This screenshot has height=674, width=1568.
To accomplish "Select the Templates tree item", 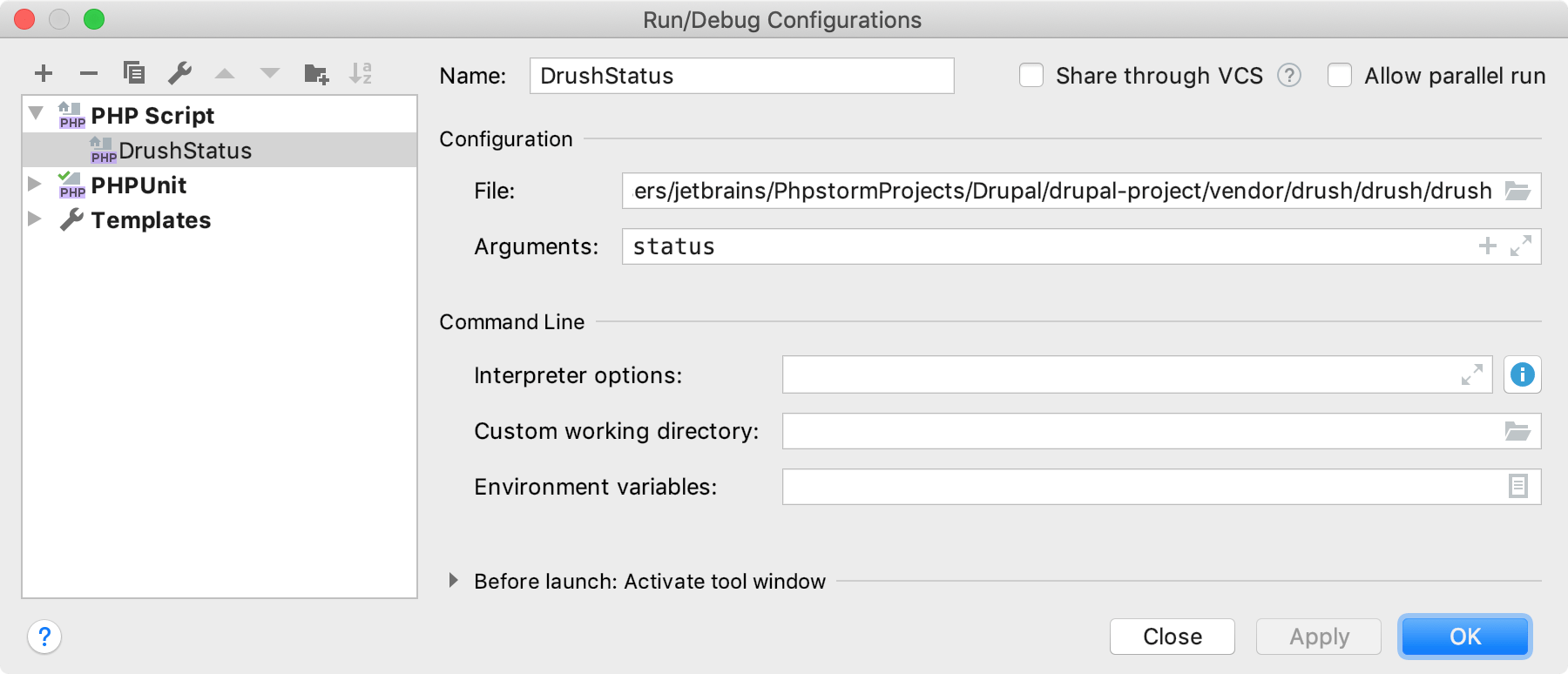I will 220,219.
